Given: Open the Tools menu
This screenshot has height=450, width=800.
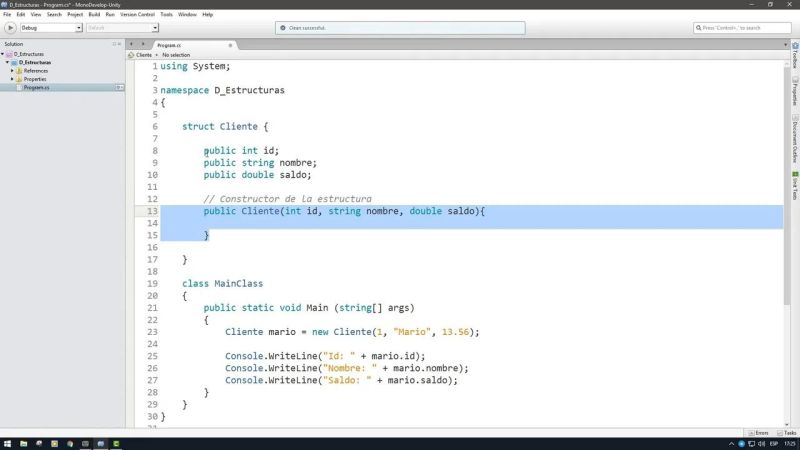Looking at the screenshot, I should pos(166,15).
